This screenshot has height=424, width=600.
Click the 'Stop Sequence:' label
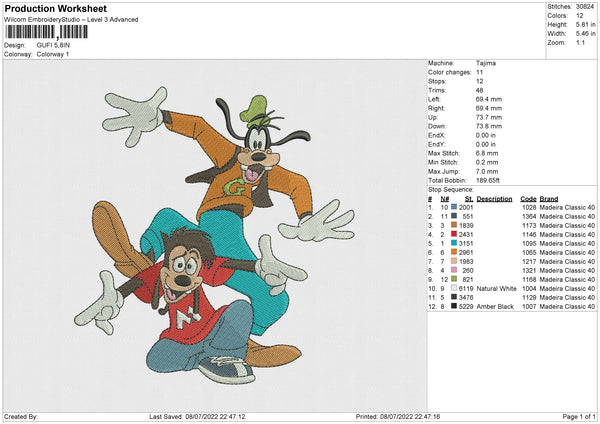coord(451,190)
